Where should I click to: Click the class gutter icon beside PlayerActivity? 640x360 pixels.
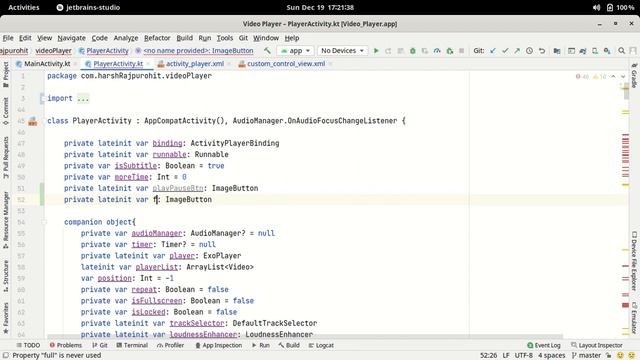(33, 121)
